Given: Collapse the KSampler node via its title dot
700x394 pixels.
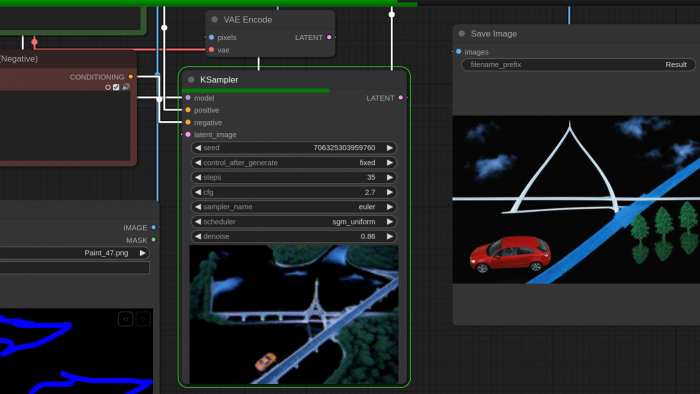Looking at the screenshot, I should [x=191, y=79].
